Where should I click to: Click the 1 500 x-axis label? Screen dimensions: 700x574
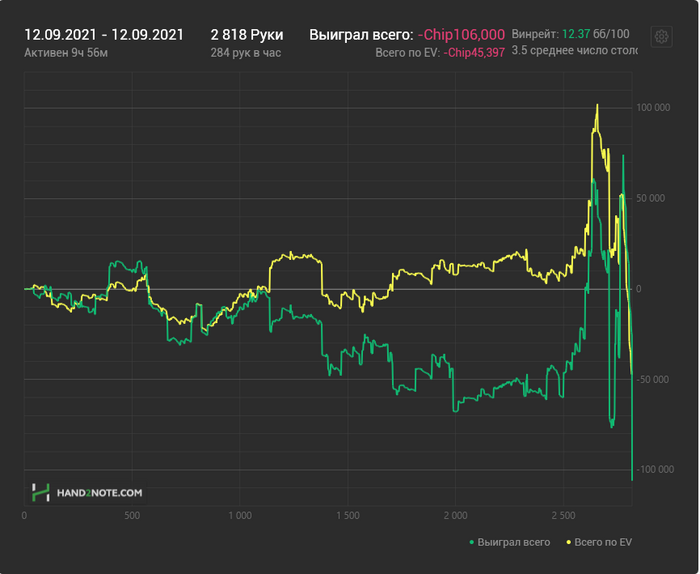tap(348, 516)
